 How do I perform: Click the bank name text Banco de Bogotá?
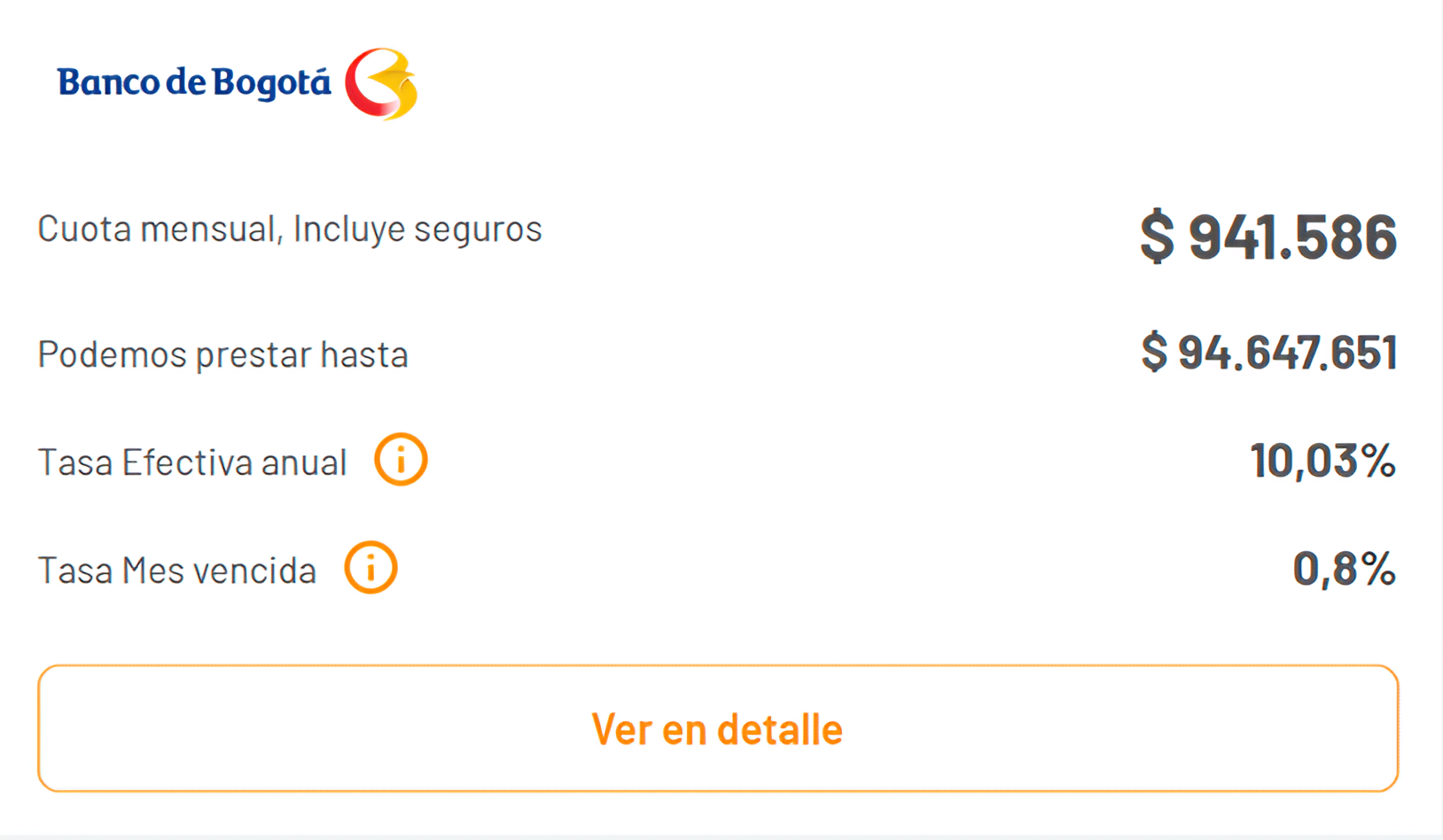193,82
